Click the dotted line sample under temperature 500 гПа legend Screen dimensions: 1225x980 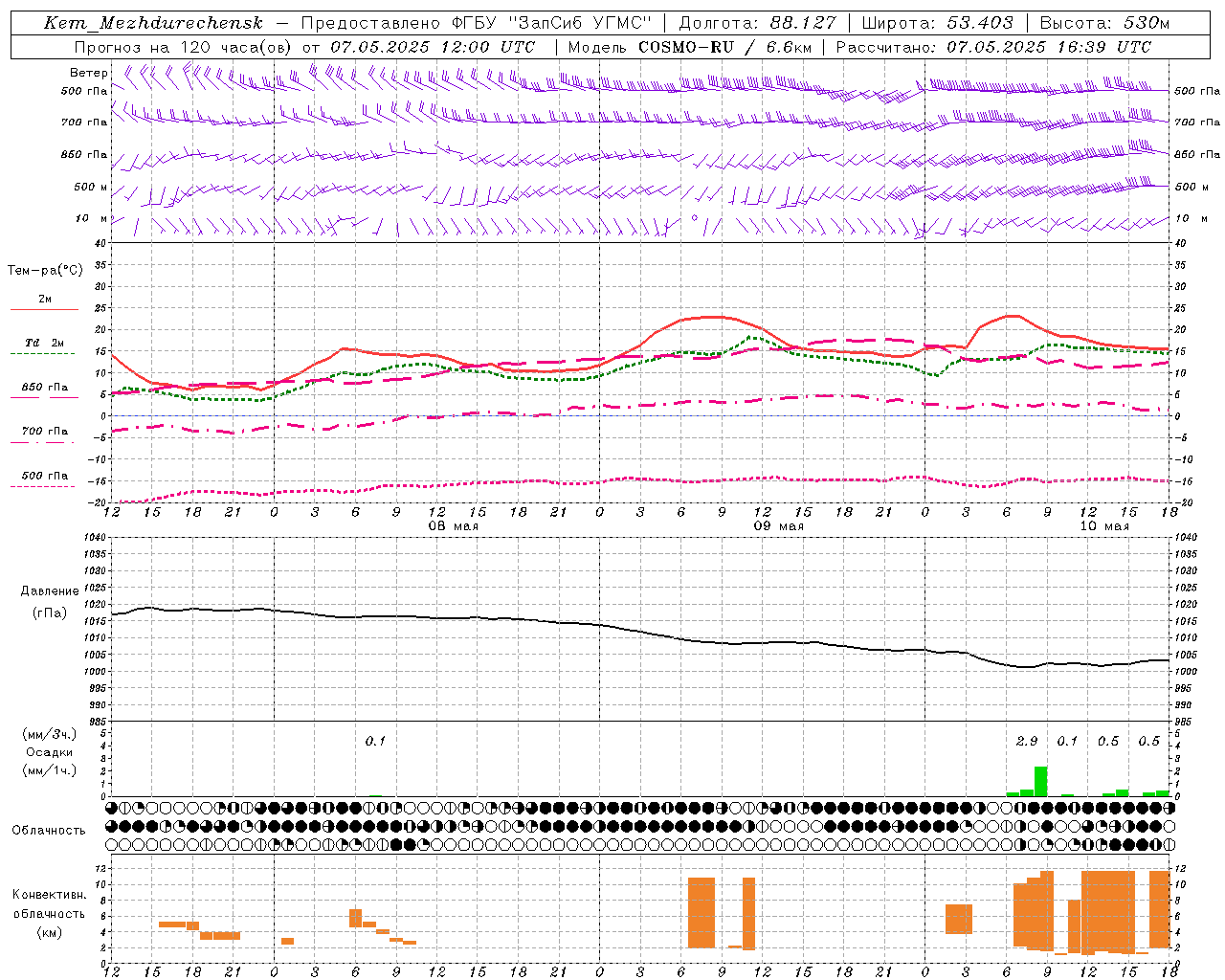[x=43, y=487]
